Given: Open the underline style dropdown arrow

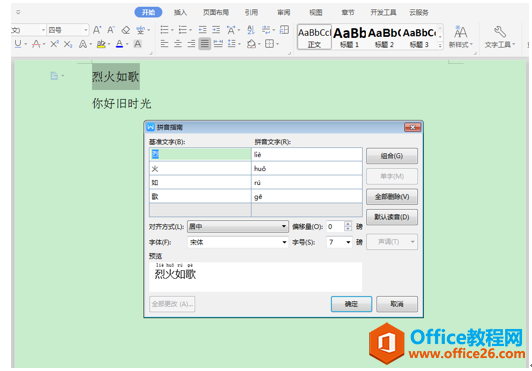Looking at the screenshot, I should pos(25,44).
